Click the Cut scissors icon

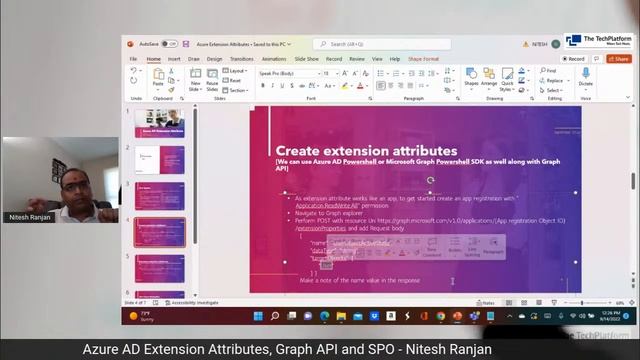(171, 71)
